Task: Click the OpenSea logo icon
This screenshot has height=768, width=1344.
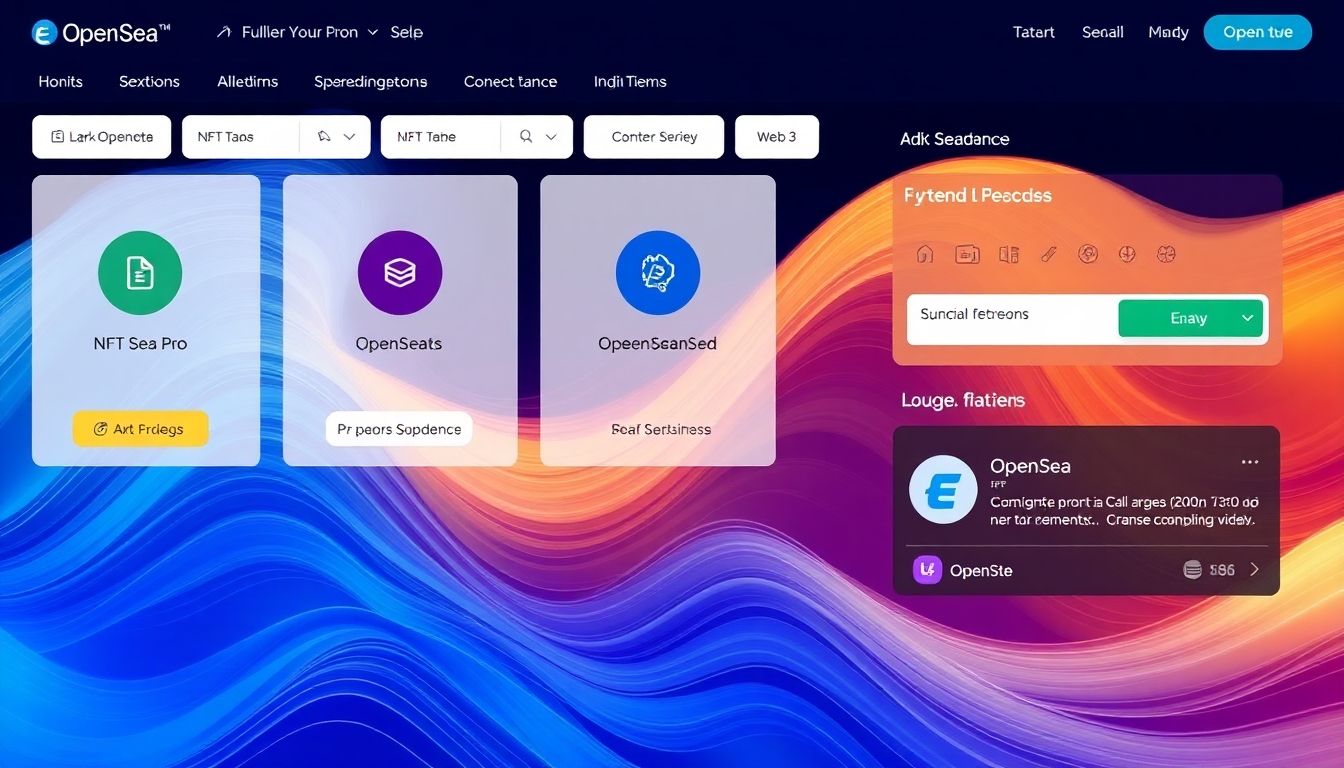Action: click(x=44, y=32)
